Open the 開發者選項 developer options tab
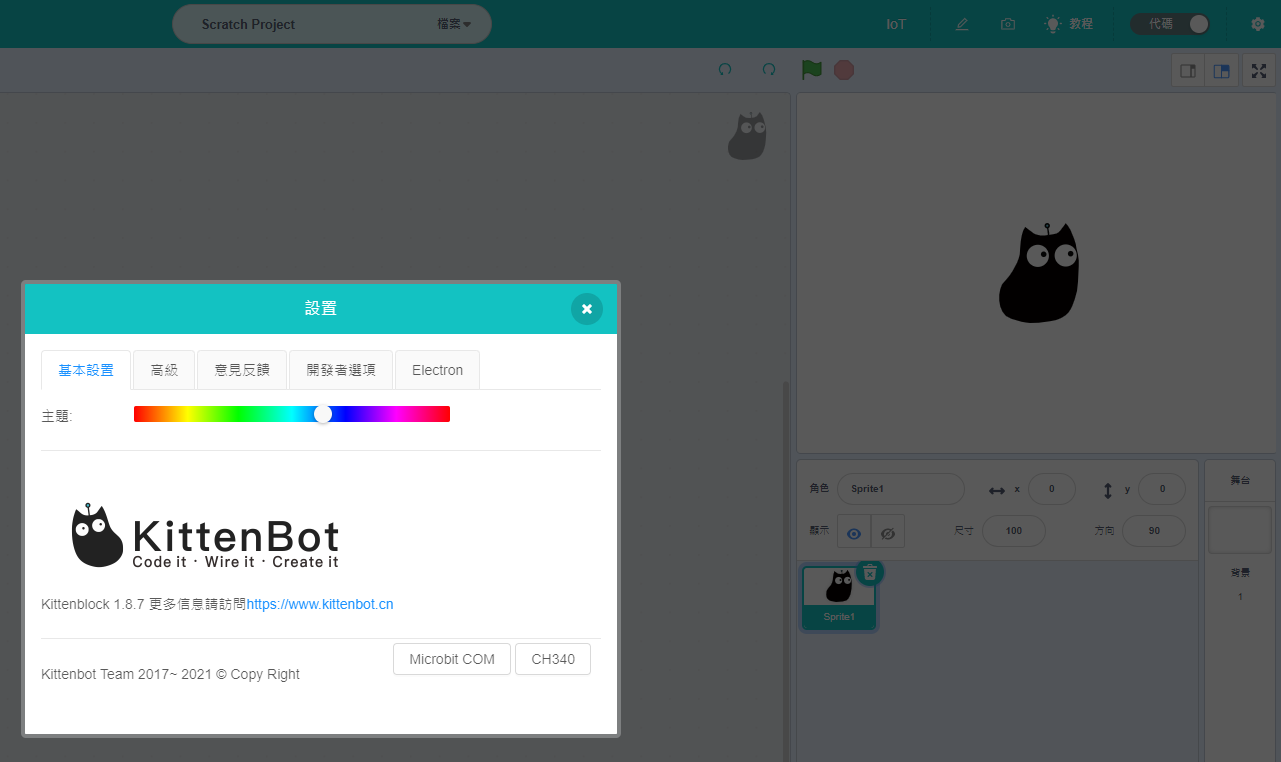Image resolution: width=1281 pixels, height=762 pixels. [x=341, y=370]
